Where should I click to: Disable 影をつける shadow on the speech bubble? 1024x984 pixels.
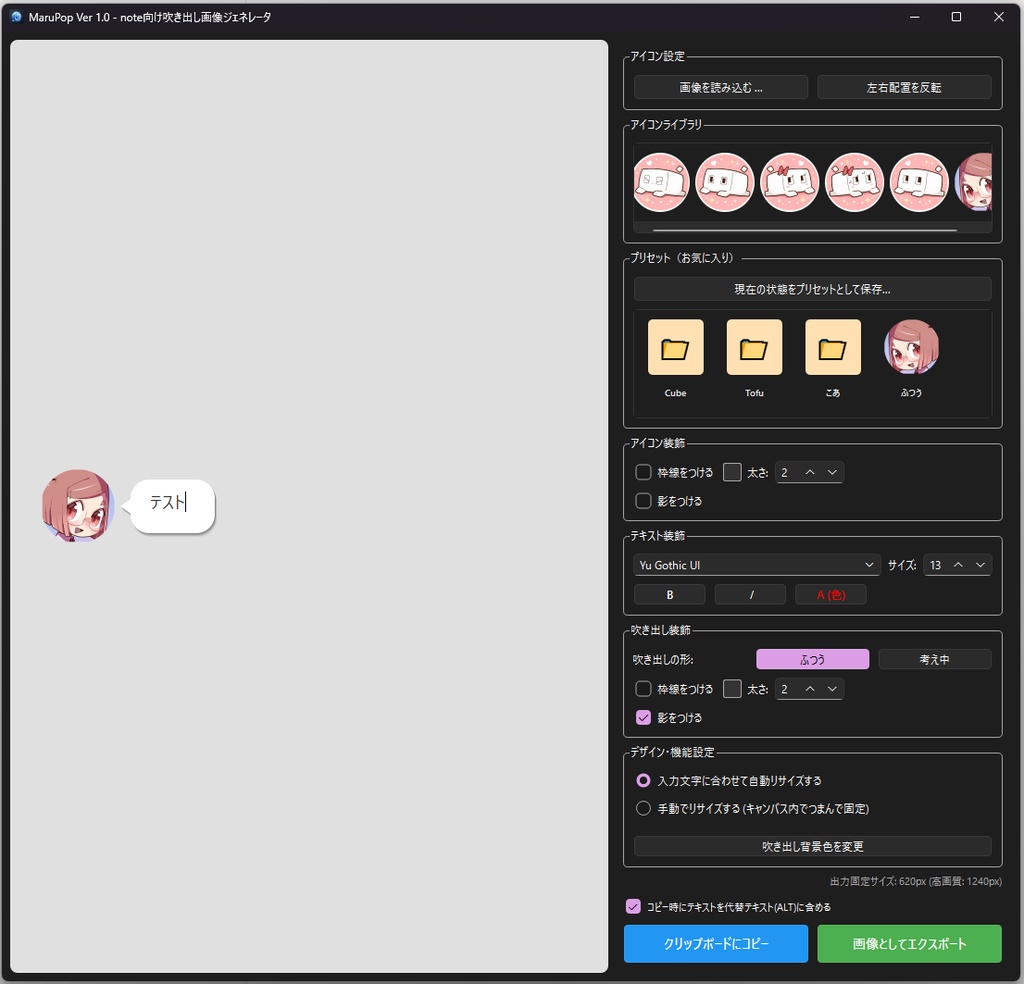point(643,717)
